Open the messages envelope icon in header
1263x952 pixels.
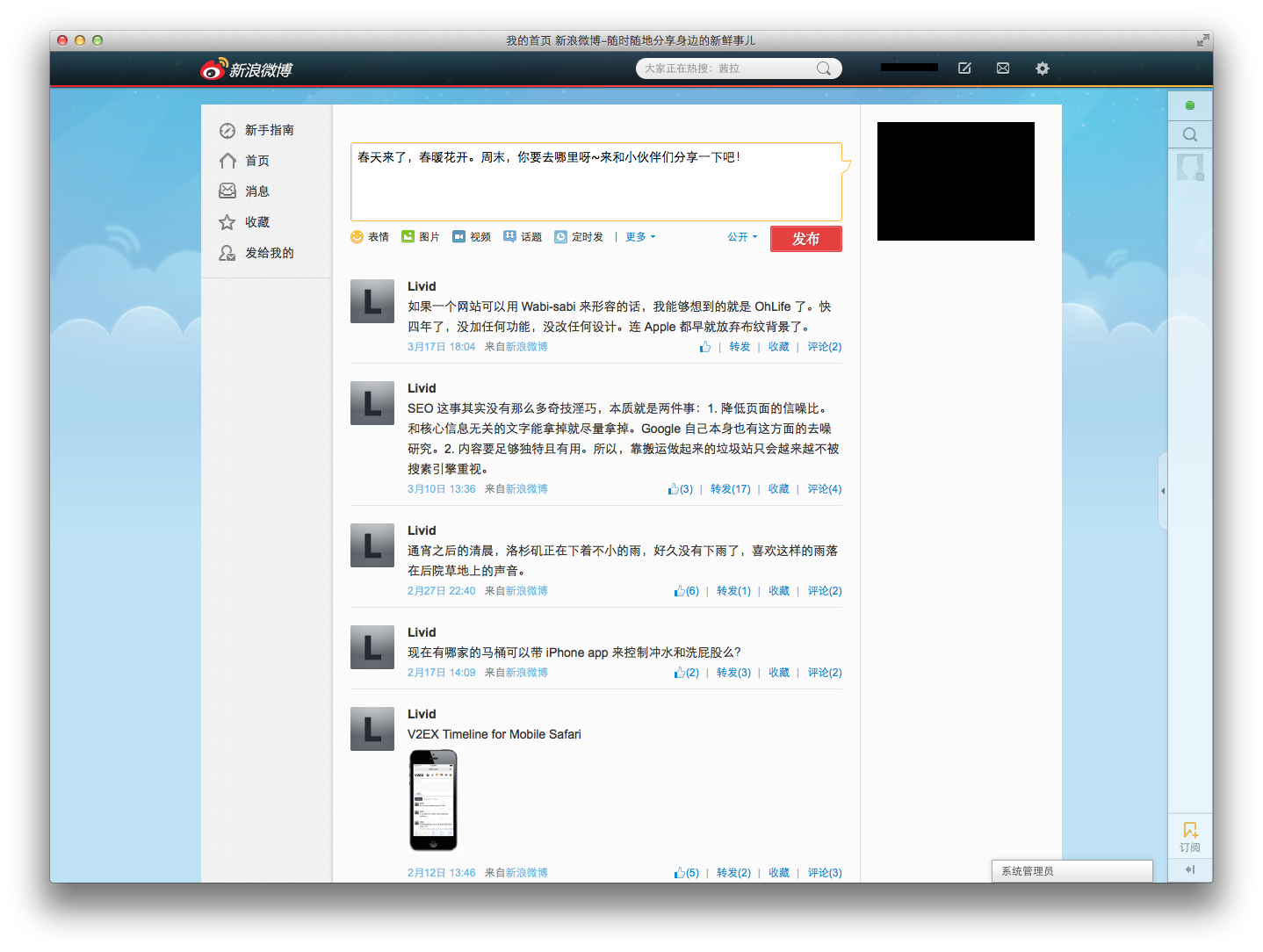(1003, 69)
